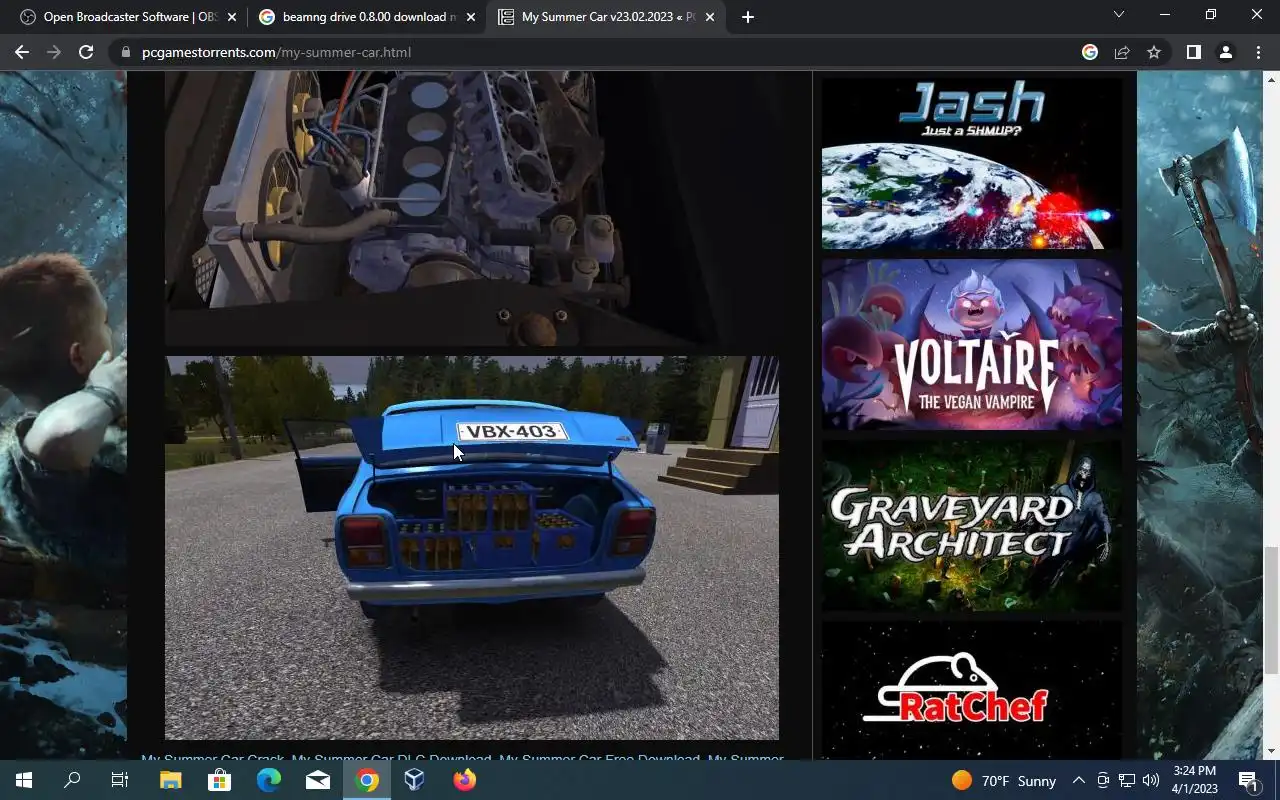Click the engine bay screenshot
This screenshot has width=1280, height=800.
[x=472, y=208]
